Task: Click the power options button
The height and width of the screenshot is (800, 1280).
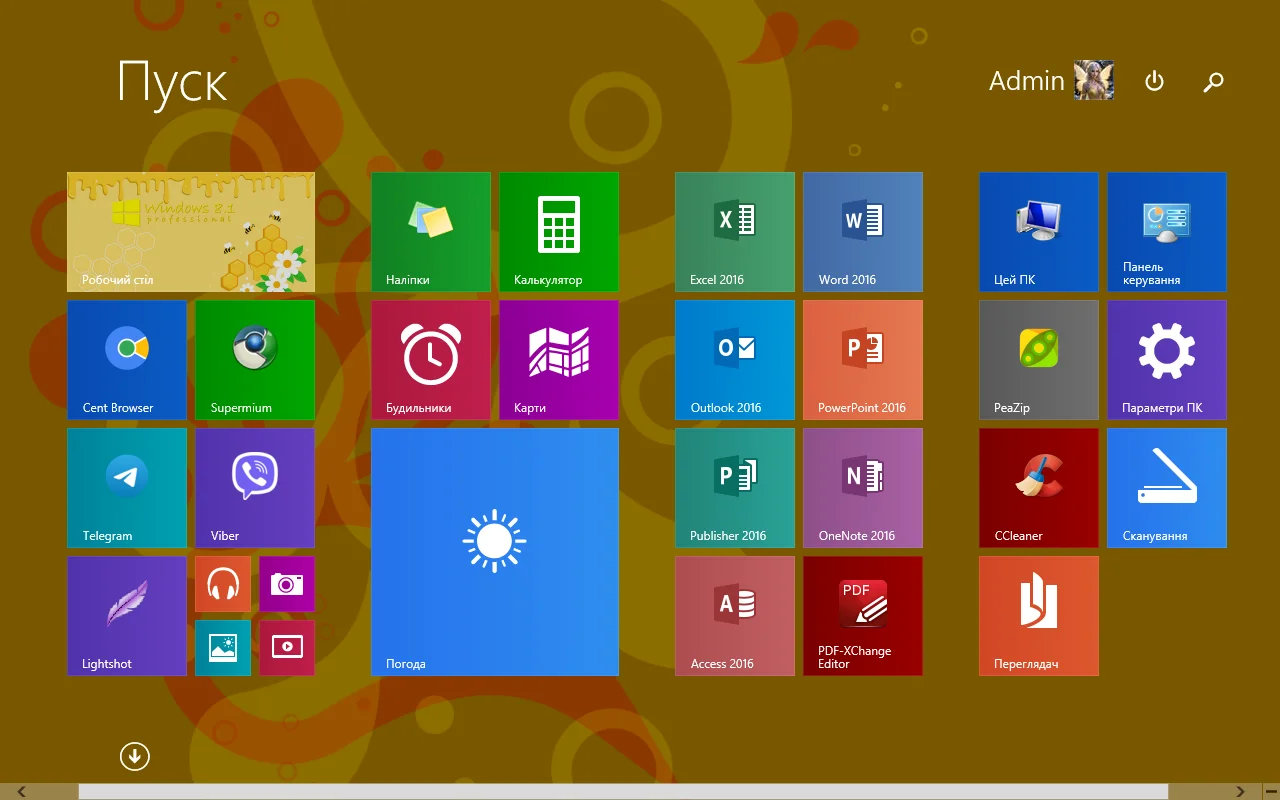Action: (x=1154, y=81)
